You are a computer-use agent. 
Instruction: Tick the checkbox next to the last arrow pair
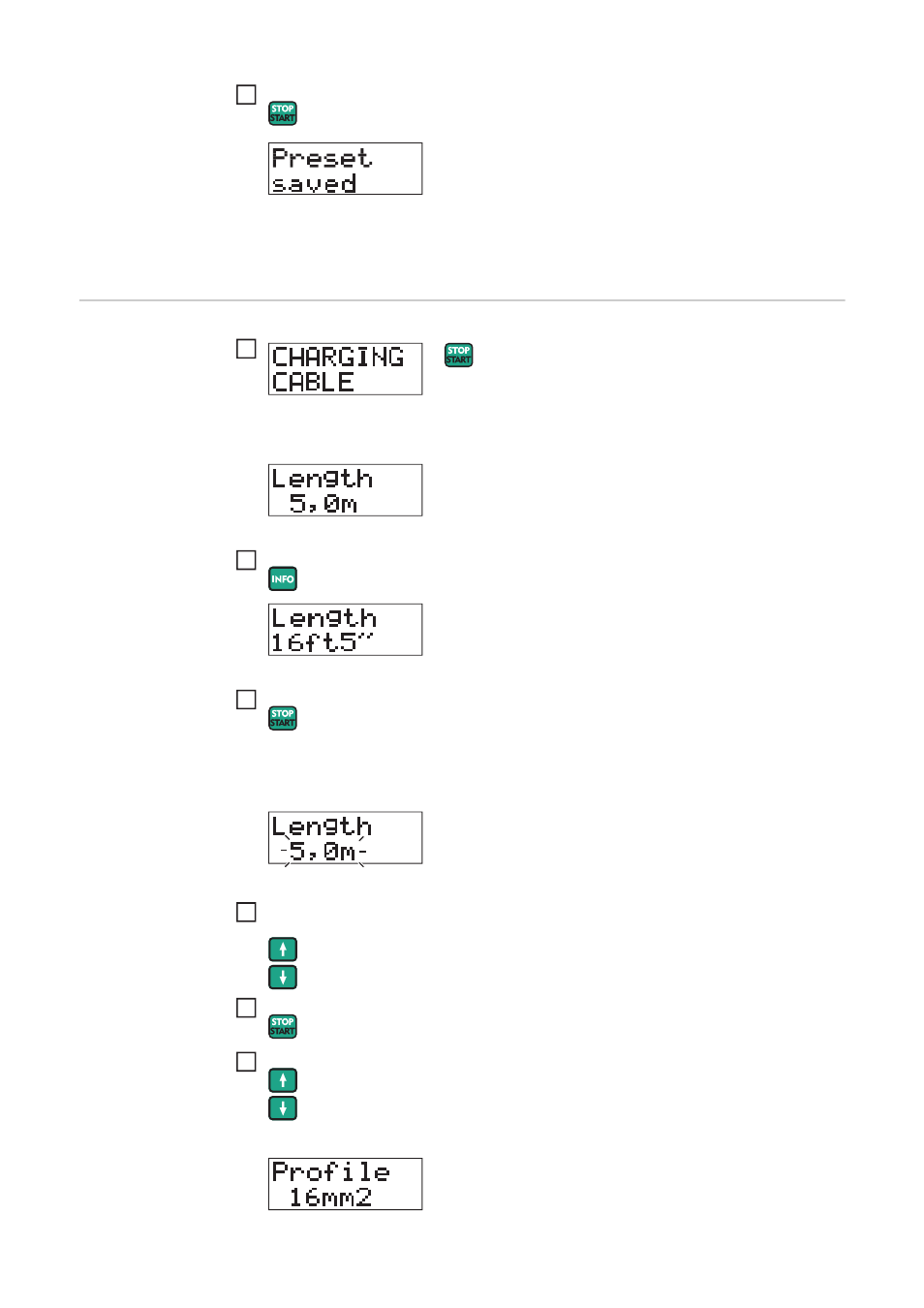[x=247, y=1062]
